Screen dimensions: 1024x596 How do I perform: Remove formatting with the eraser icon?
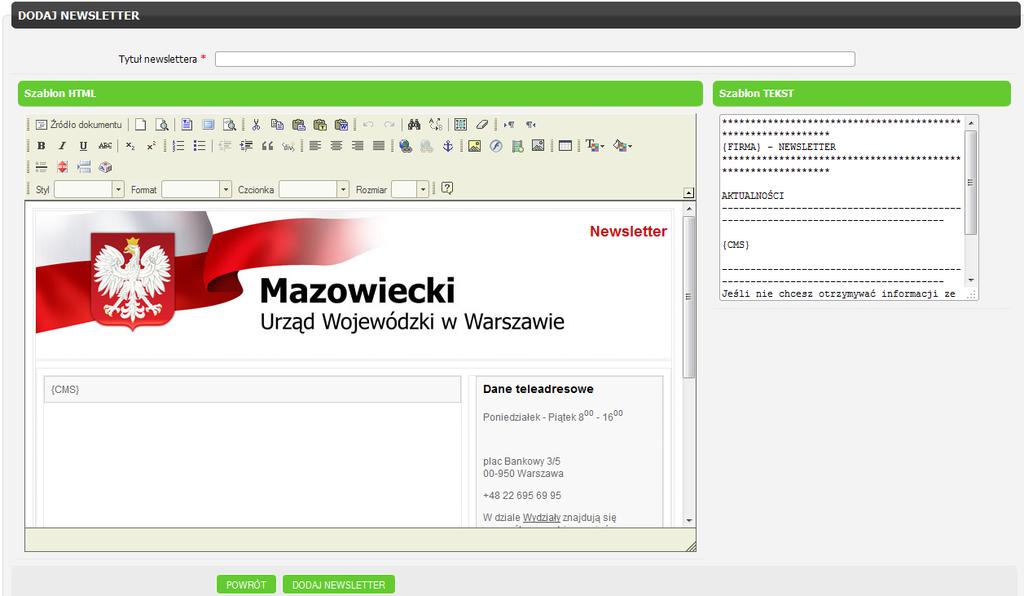482,125
